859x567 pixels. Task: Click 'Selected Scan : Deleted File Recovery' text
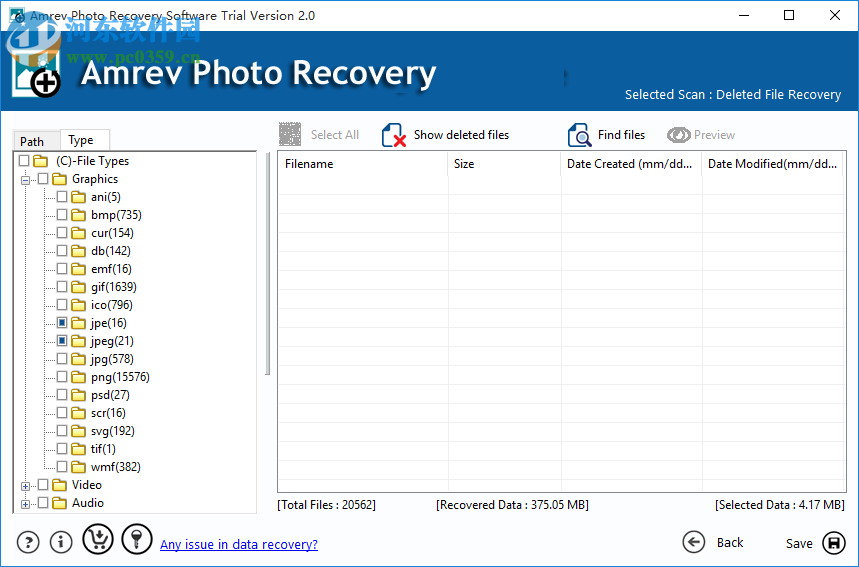click(733, 94)
